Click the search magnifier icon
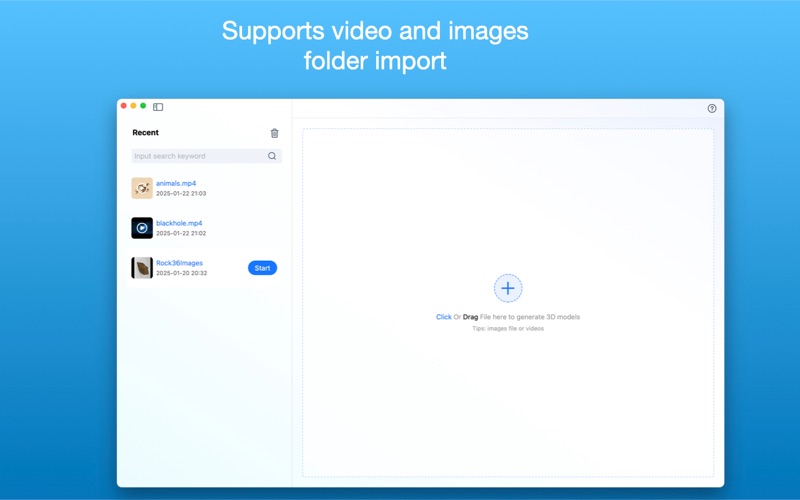The width and height of the screenshot is (800, 500). [272, 156]
